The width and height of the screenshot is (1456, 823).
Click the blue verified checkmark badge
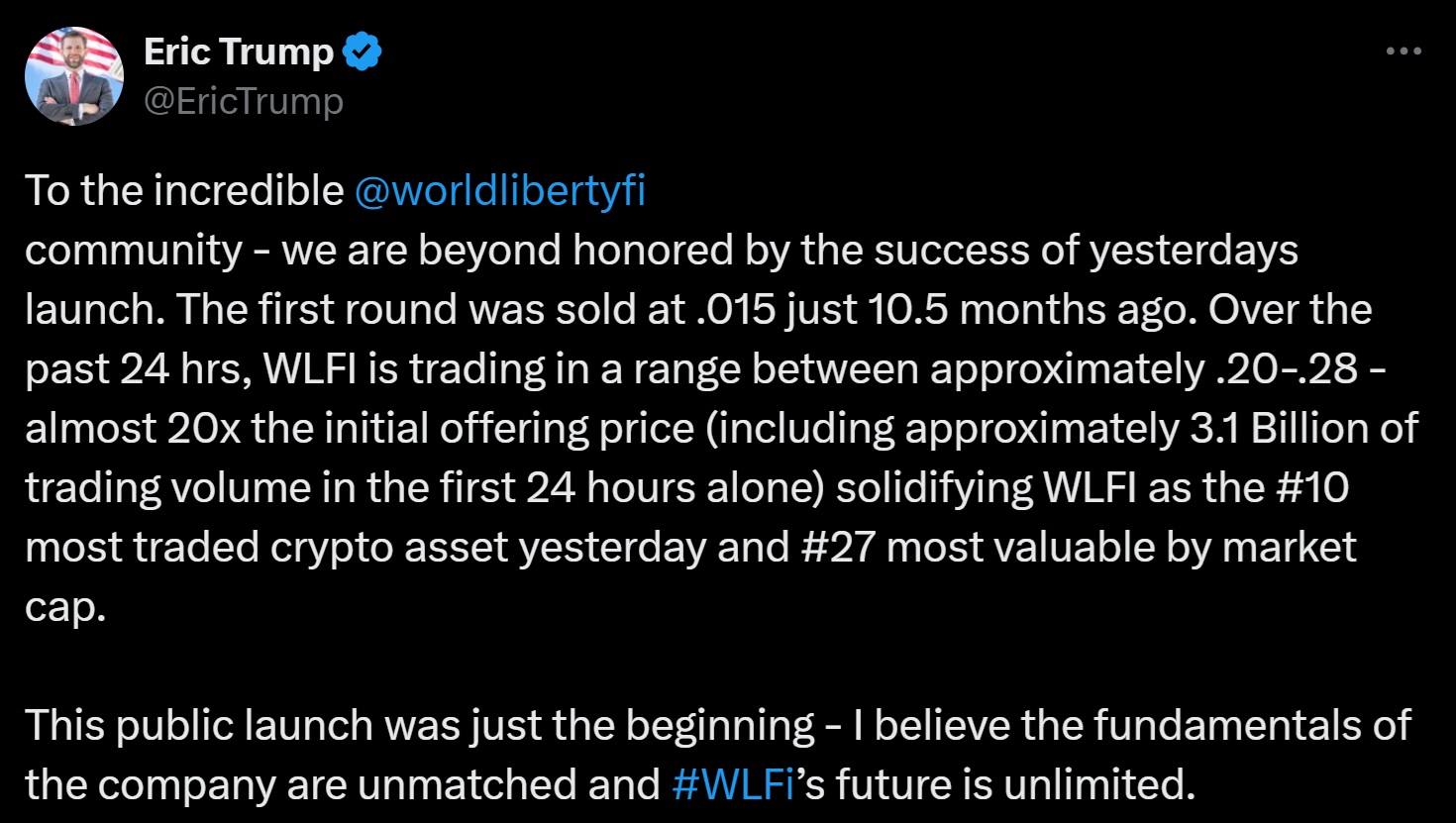click(363, 51)
